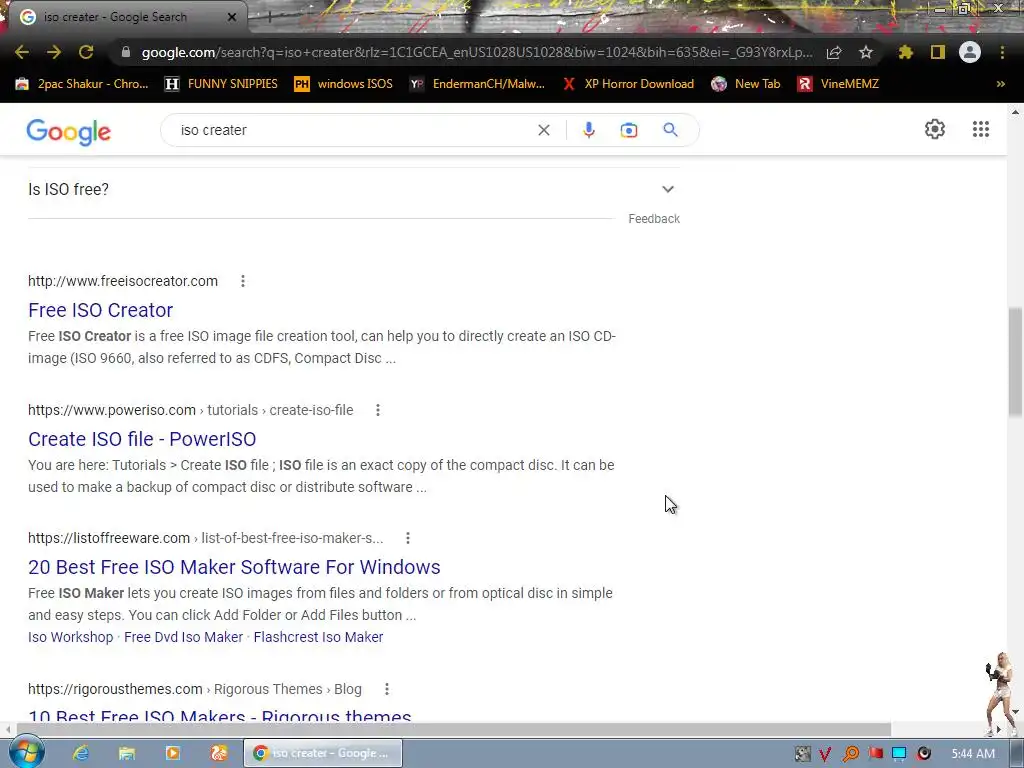Bookmark this page with the star icon
1024x768 pixels.
[x=866, y=52]
